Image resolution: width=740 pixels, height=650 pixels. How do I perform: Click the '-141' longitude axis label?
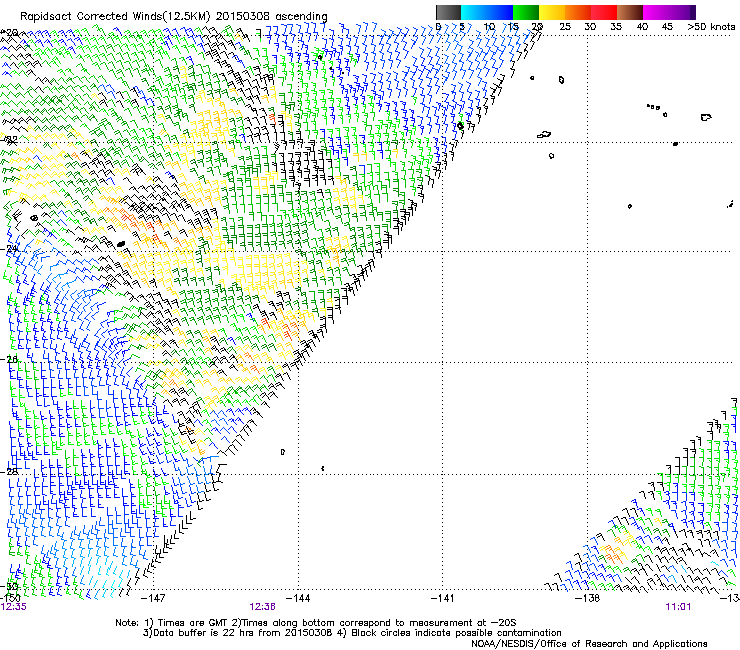tap(443, 598)
